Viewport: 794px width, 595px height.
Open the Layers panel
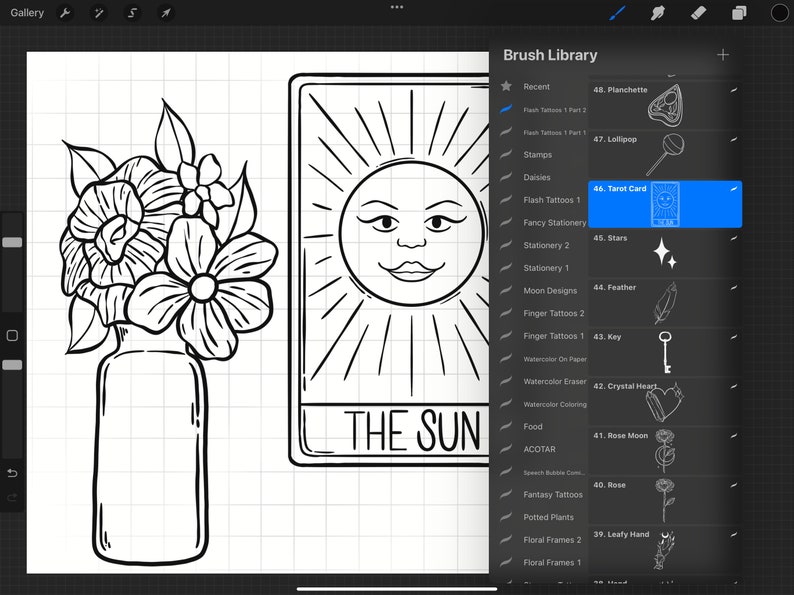click(739, 13)
